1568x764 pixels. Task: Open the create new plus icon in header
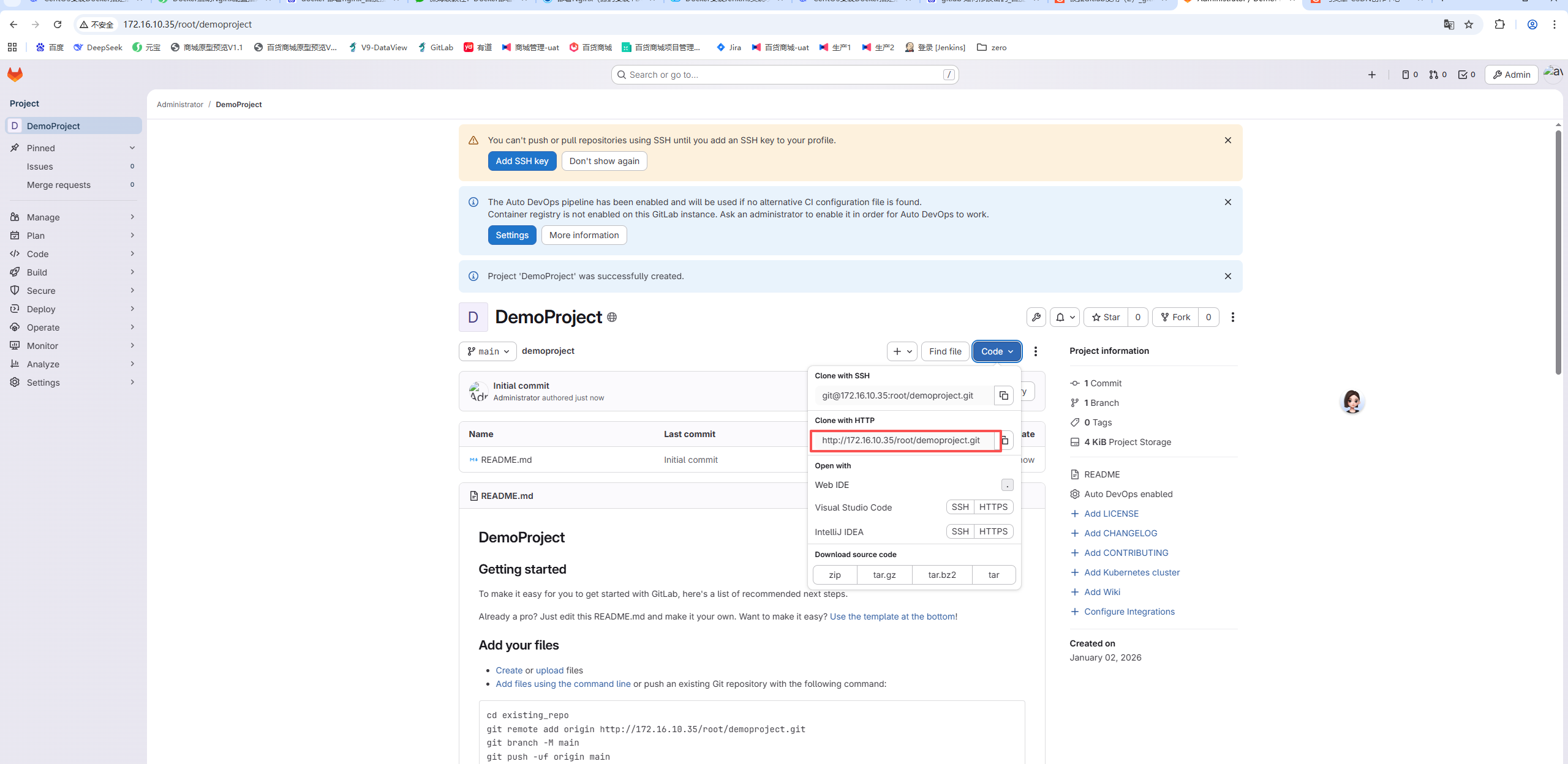pyautogui.click(x=1371, y=75)
